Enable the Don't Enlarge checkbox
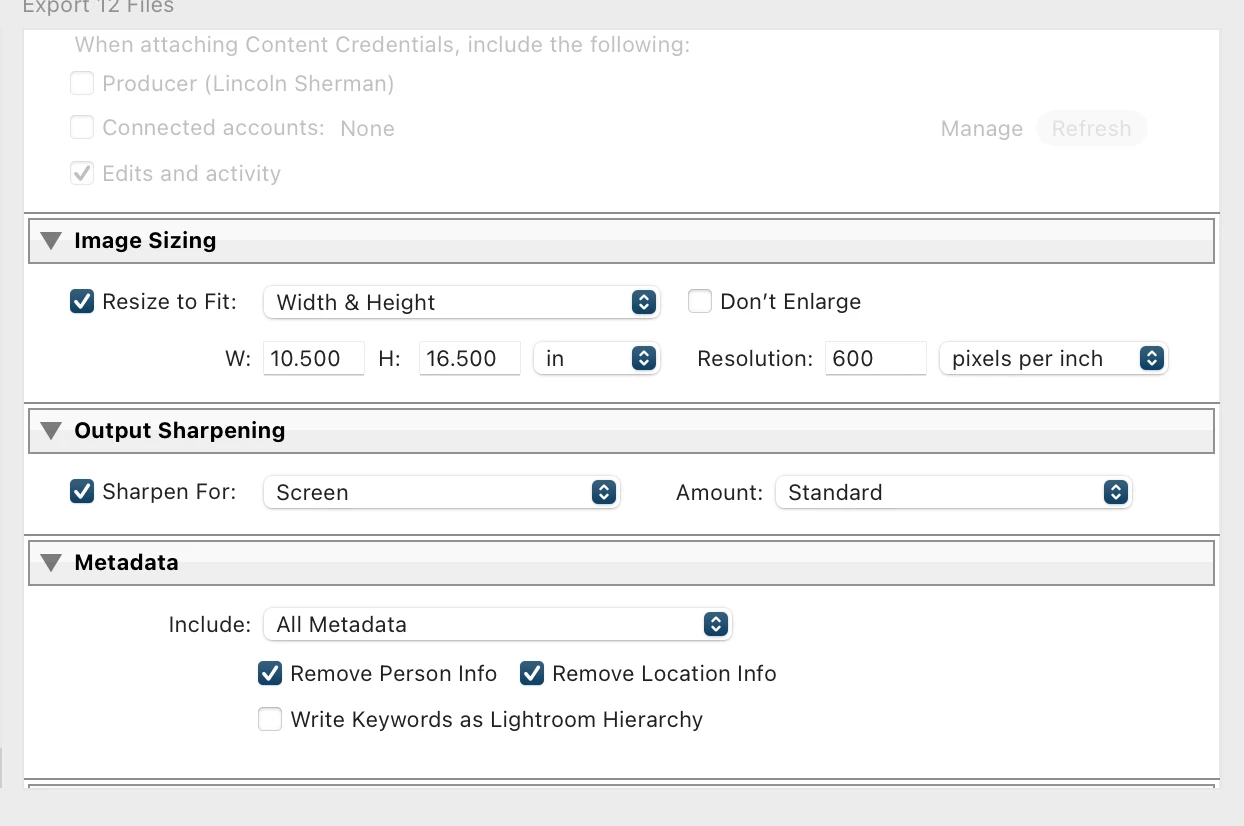Image resolution: width=1244 pixels, height=826 pixels. (700, 302)
